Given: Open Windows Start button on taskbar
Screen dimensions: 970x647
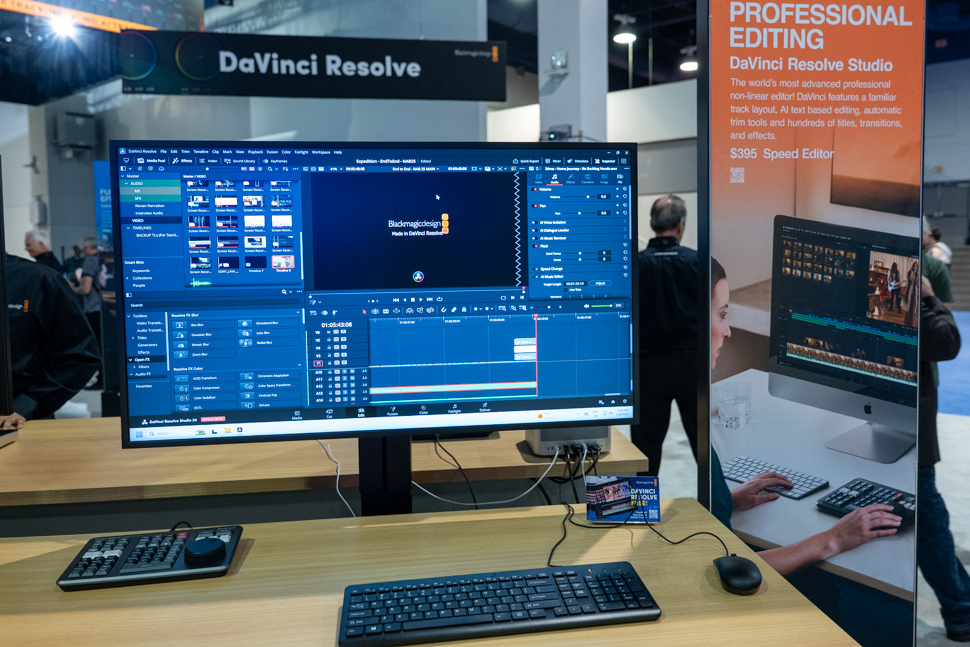Looking at the screenshot, I should [139, 435].
